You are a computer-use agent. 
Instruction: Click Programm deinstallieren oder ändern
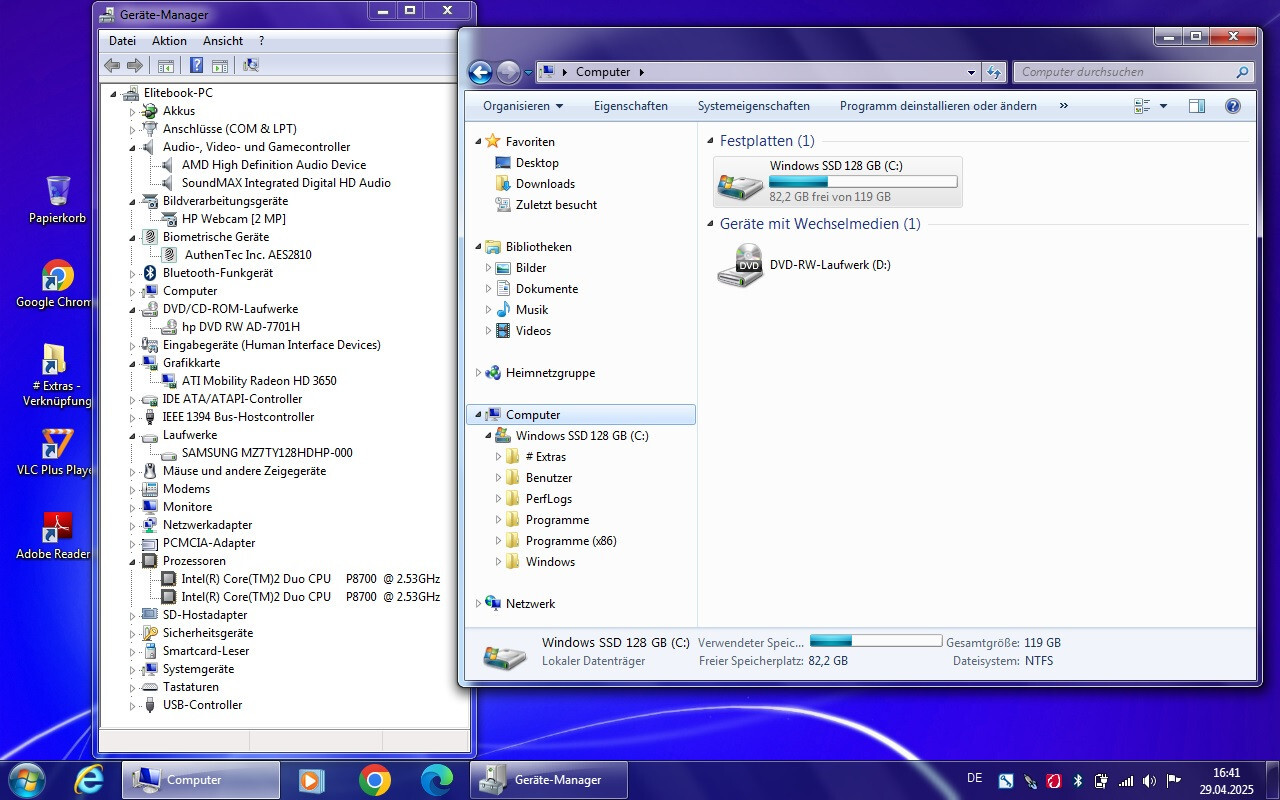click(x=938, y=106)
